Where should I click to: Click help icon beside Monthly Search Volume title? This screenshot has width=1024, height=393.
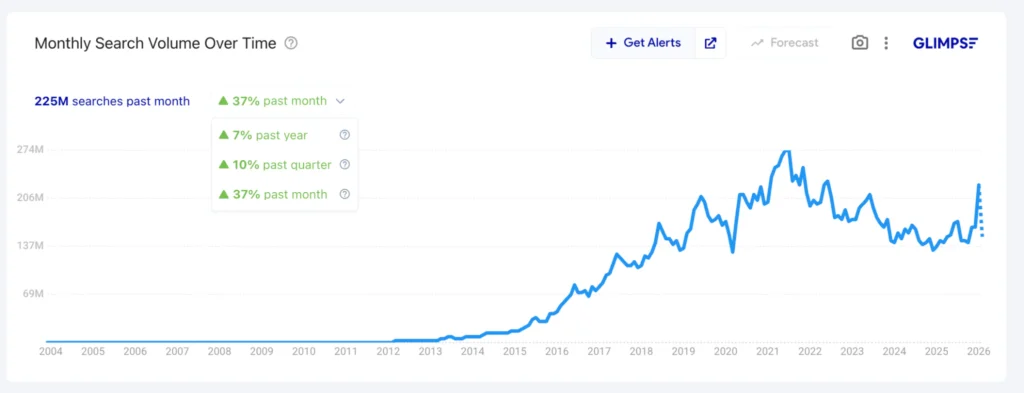[x=291, y=43]
